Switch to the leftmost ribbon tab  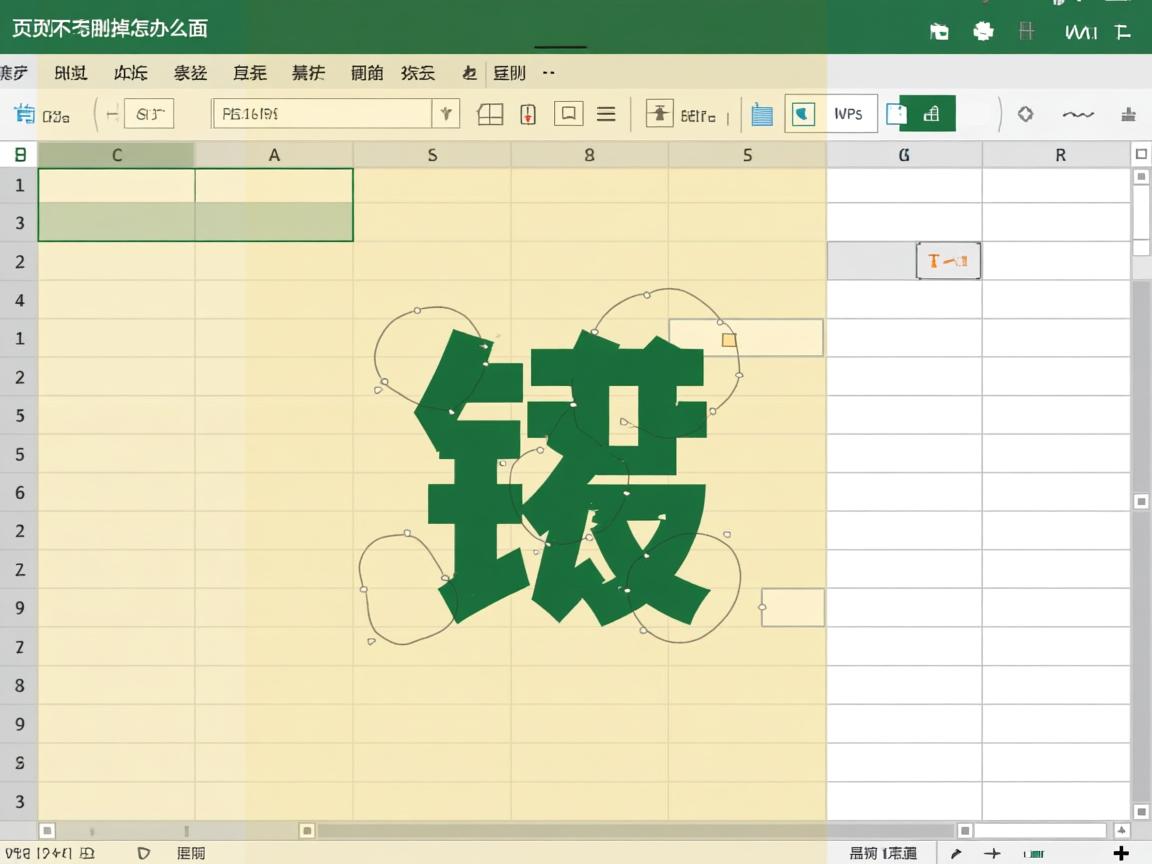tap(12, 72)
